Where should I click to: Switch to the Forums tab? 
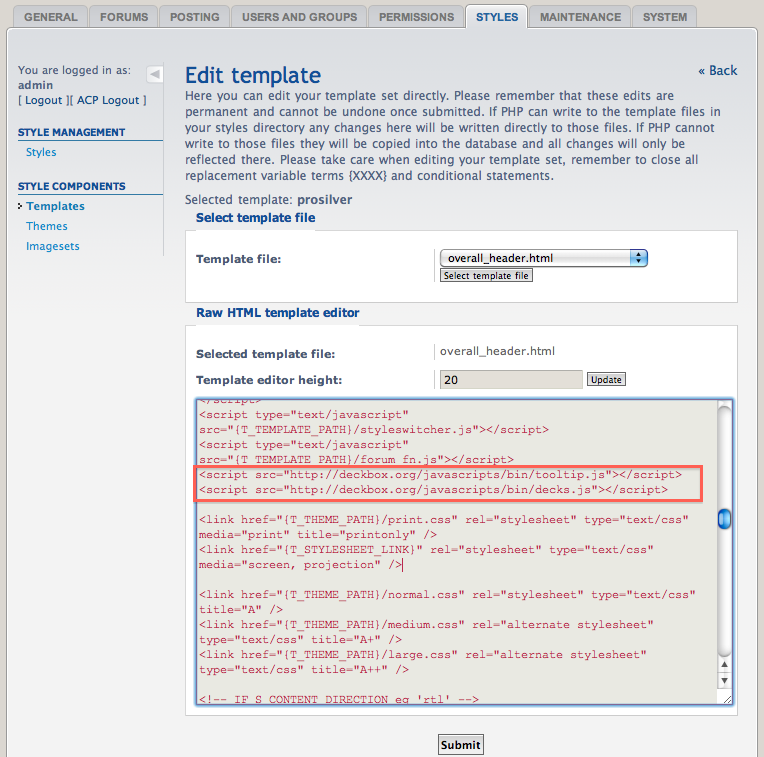[124, 17]
